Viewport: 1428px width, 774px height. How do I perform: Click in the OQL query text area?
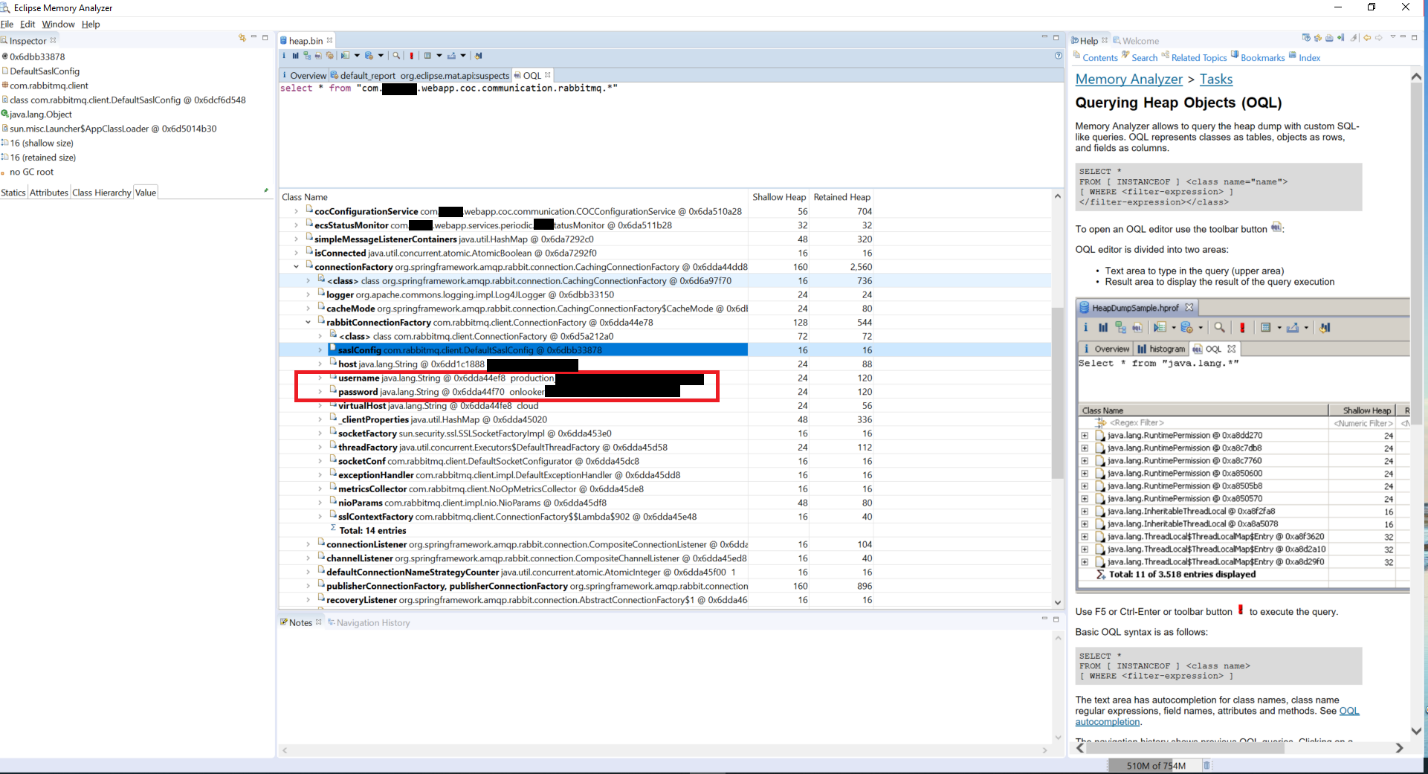pyautogui.click(x=670, y=135)
